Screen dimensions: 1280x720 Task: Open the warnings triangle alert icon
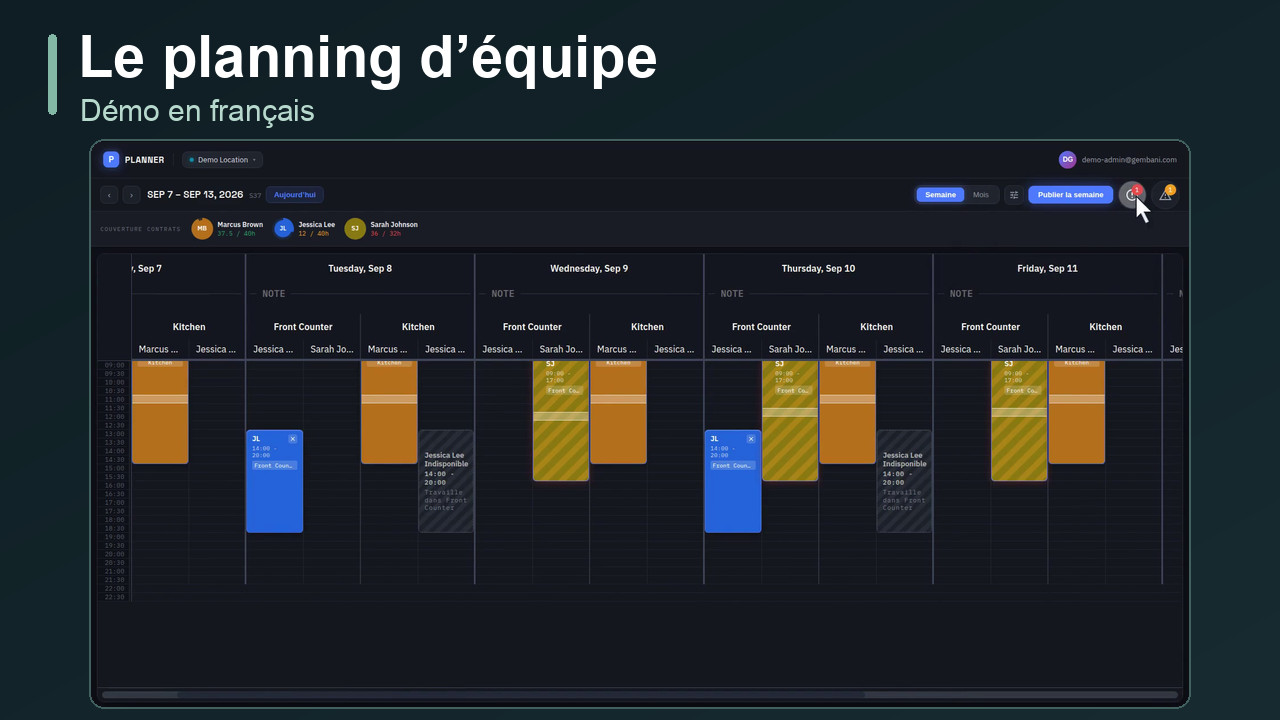click(1165, 195)
